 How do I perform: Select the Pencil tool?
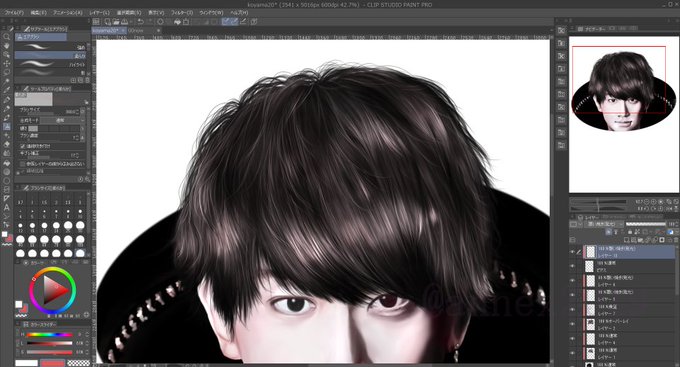pyautogui.click(x=7, y=108)
